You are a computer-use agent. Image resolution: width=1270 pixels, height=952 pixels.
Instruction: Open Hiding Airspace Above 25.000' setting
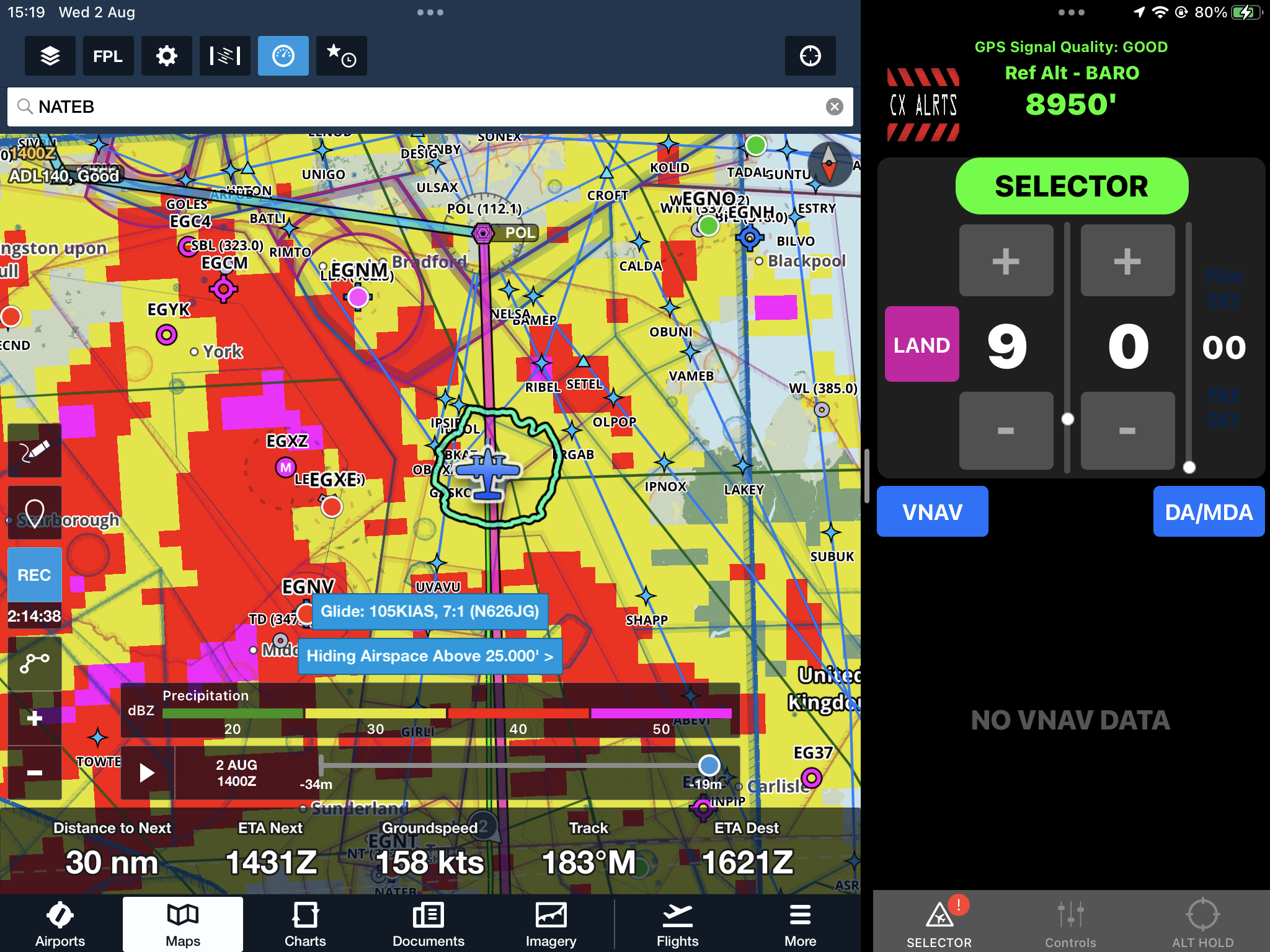pyautogui.click(x=430, y=656)
